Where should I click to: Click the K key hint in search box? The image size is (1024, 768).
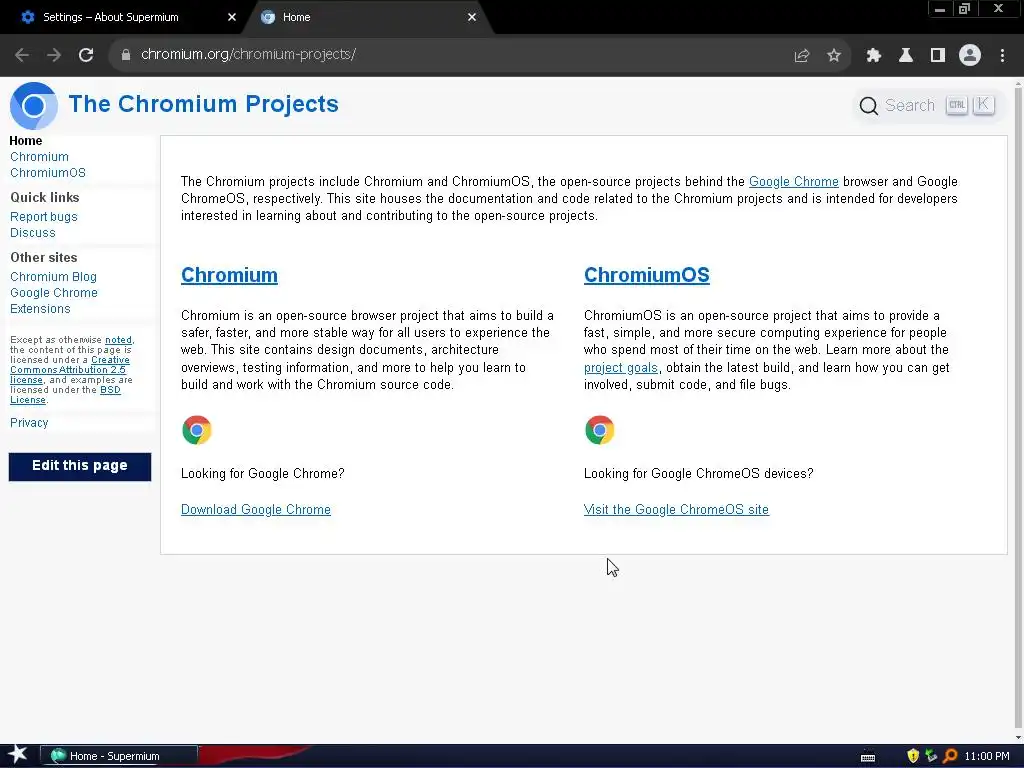[983, 105]
